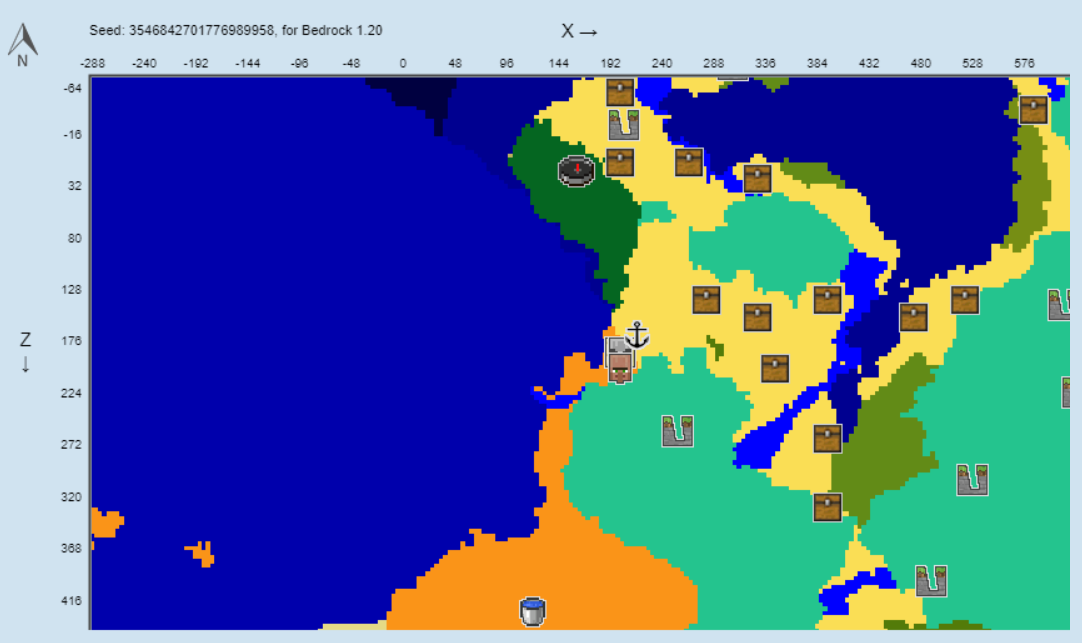Click the north compass arrow icon
The width and height of the screenshot is (1082, 643).
tap(23, 41)
